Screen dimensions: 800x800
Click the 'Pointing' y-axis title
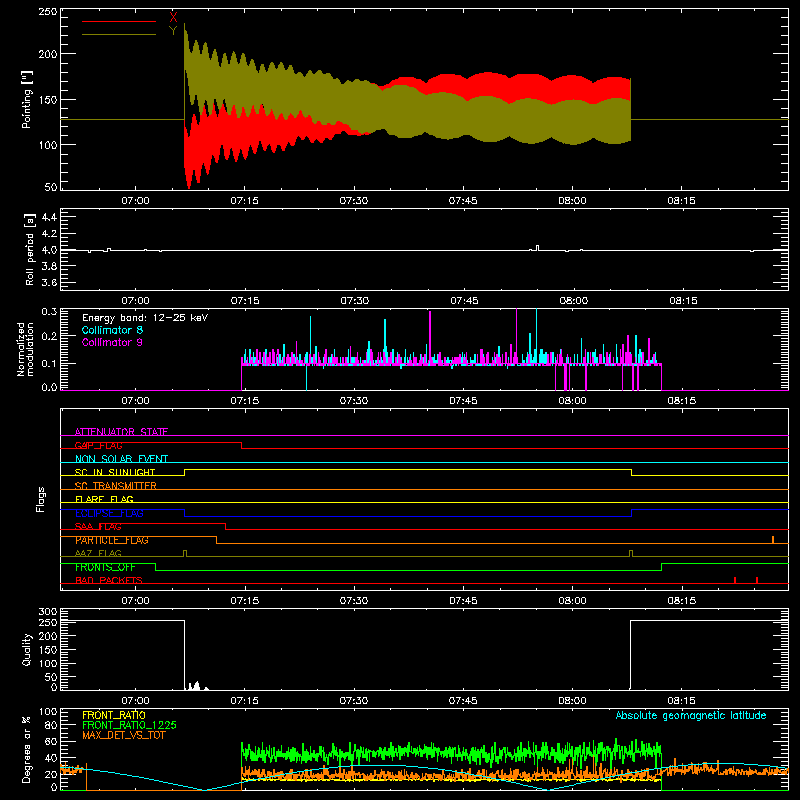coord(27,99)
